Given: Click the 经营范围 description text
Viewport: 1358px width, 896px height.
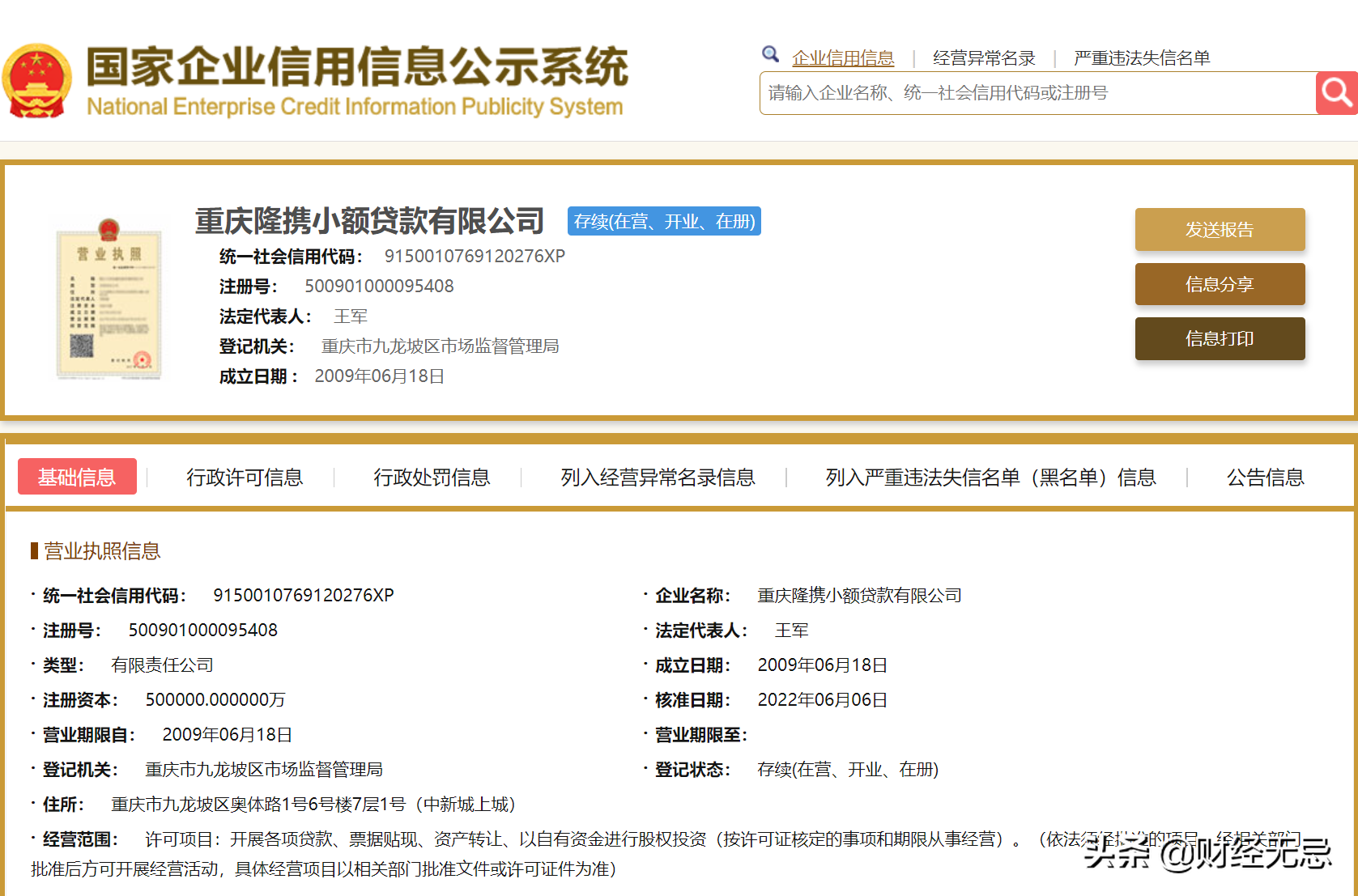Looking at the screenshot, I should pyautogui.click(x=666, y=854).
